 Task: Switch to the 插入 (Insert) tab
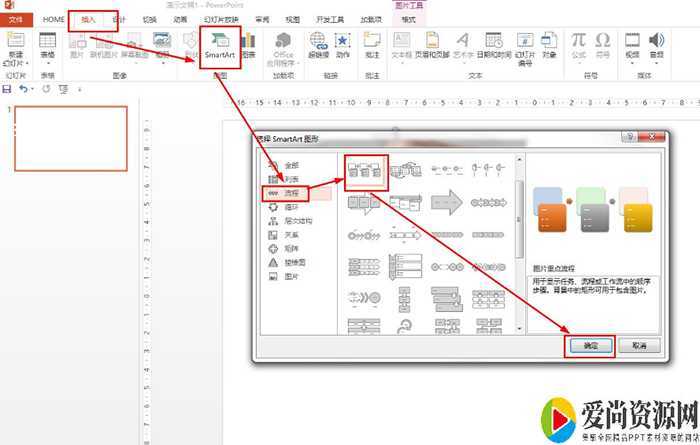(88, 20)
